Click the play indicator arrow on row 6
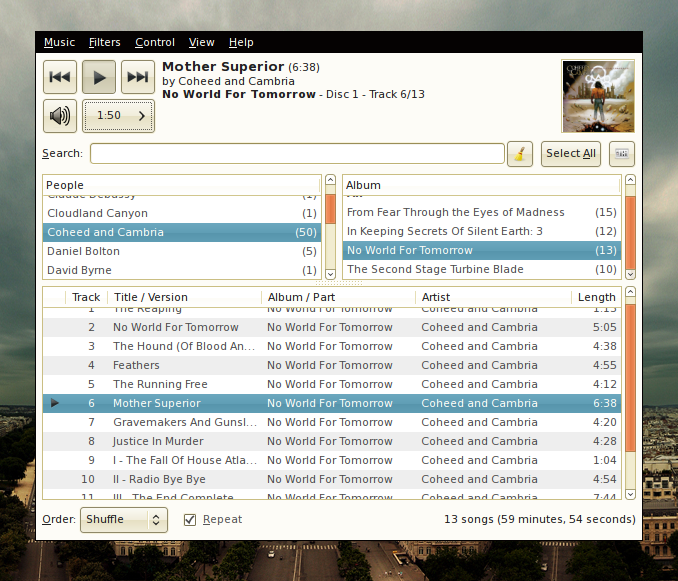The height and width of the screenshot is (581, 678). [54, 403]
